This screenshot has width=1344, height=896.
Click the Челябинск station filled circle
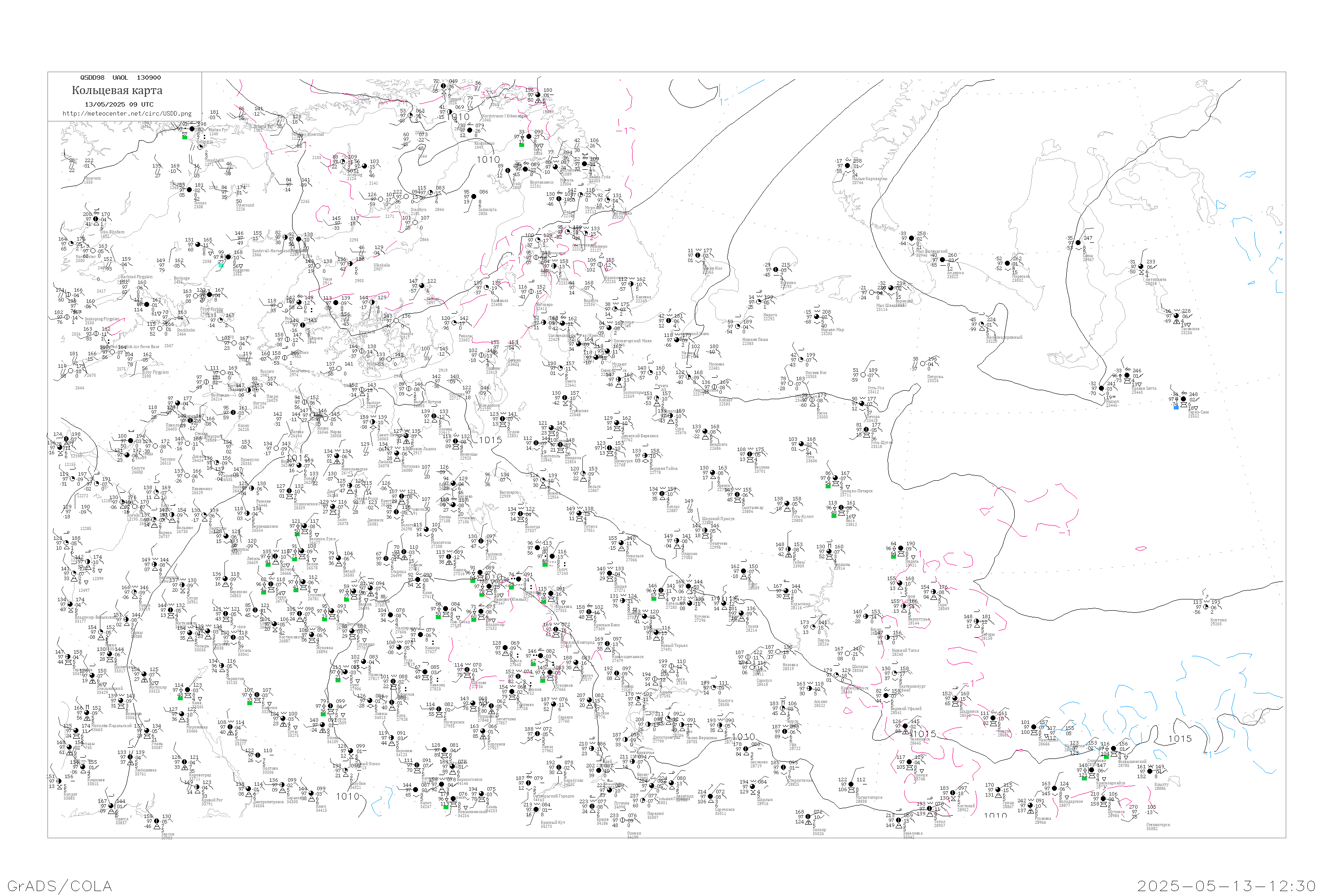[906, 726]
